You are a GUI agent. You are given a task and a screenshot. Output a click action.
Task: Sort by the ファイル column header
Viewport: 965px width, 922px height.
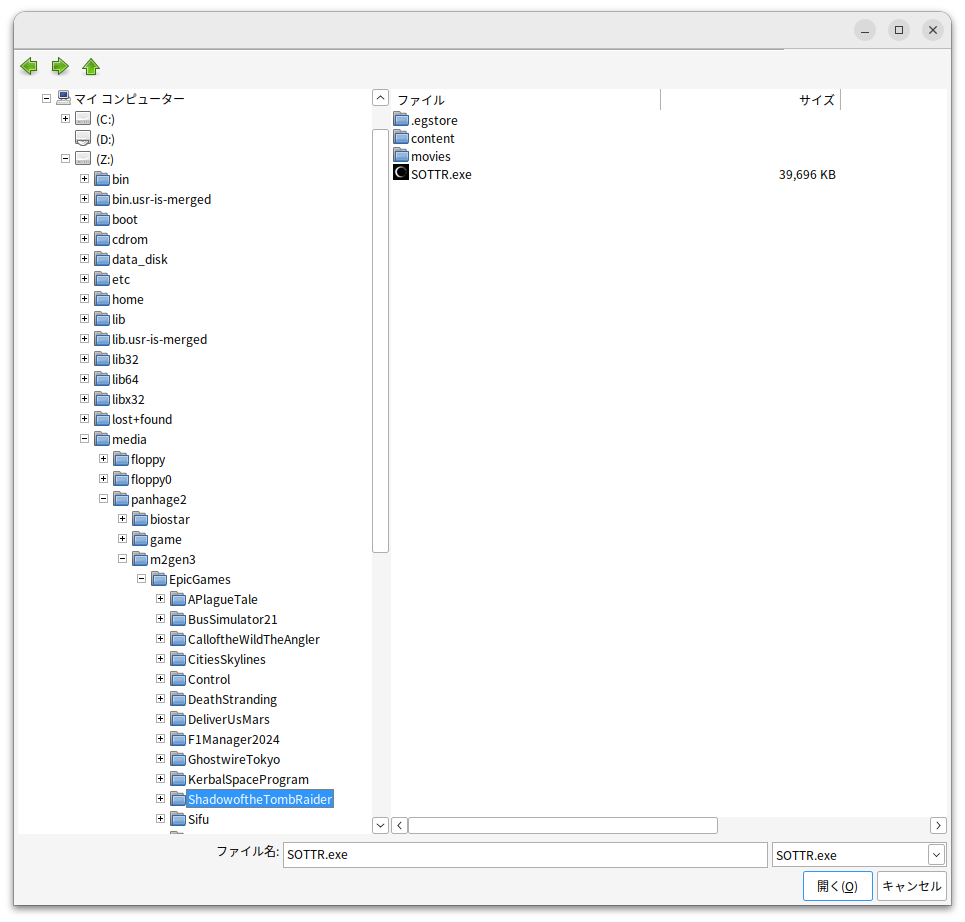pos(526,100)
